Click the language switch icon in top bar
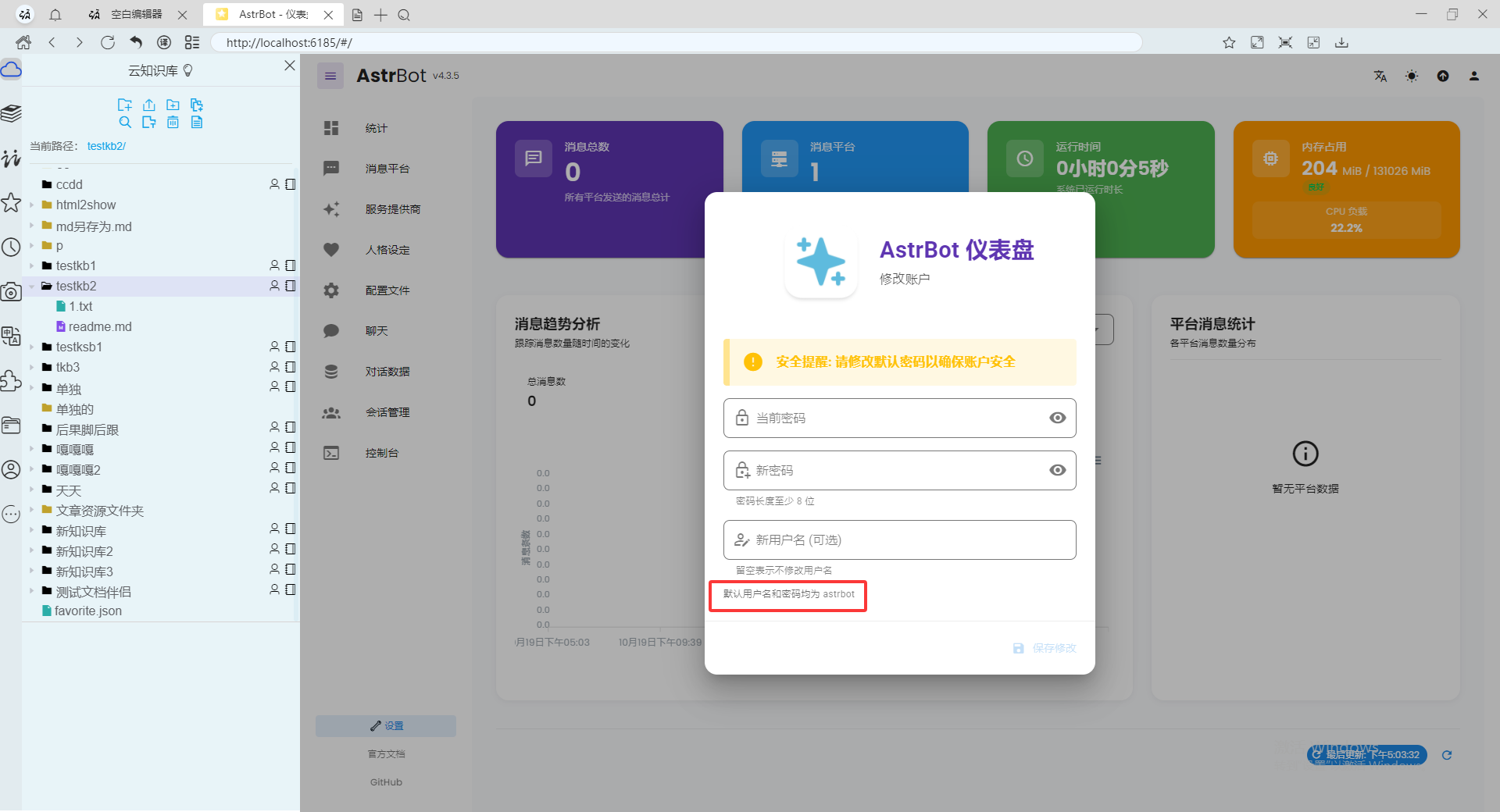This screenshot has width=1500, height=812. coord(1380,76)
